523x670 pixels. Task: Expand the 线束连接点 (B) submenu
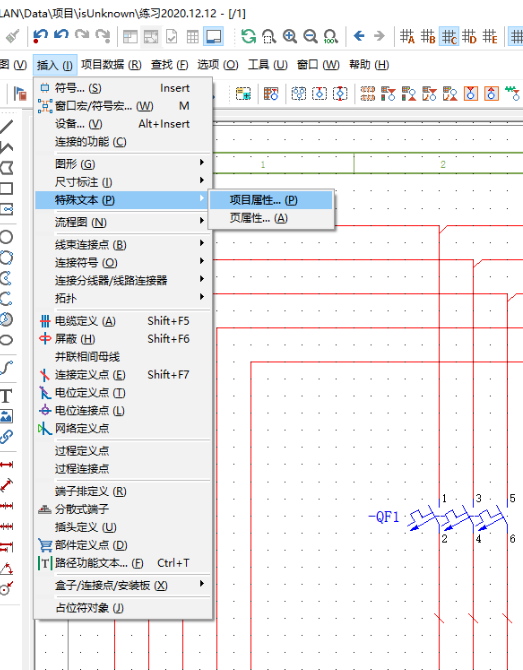123,245
